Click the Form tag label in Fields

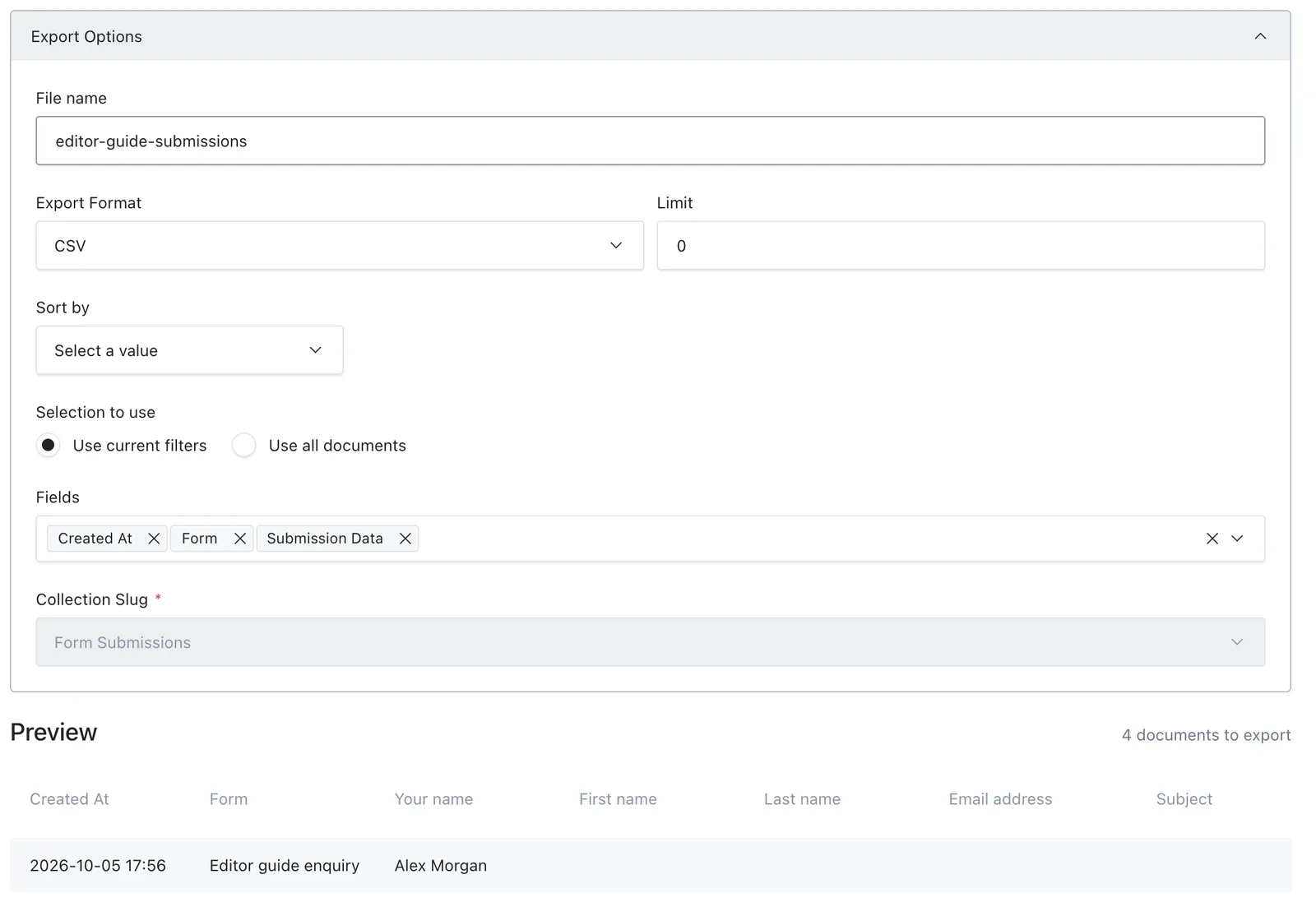pos(200,539)
